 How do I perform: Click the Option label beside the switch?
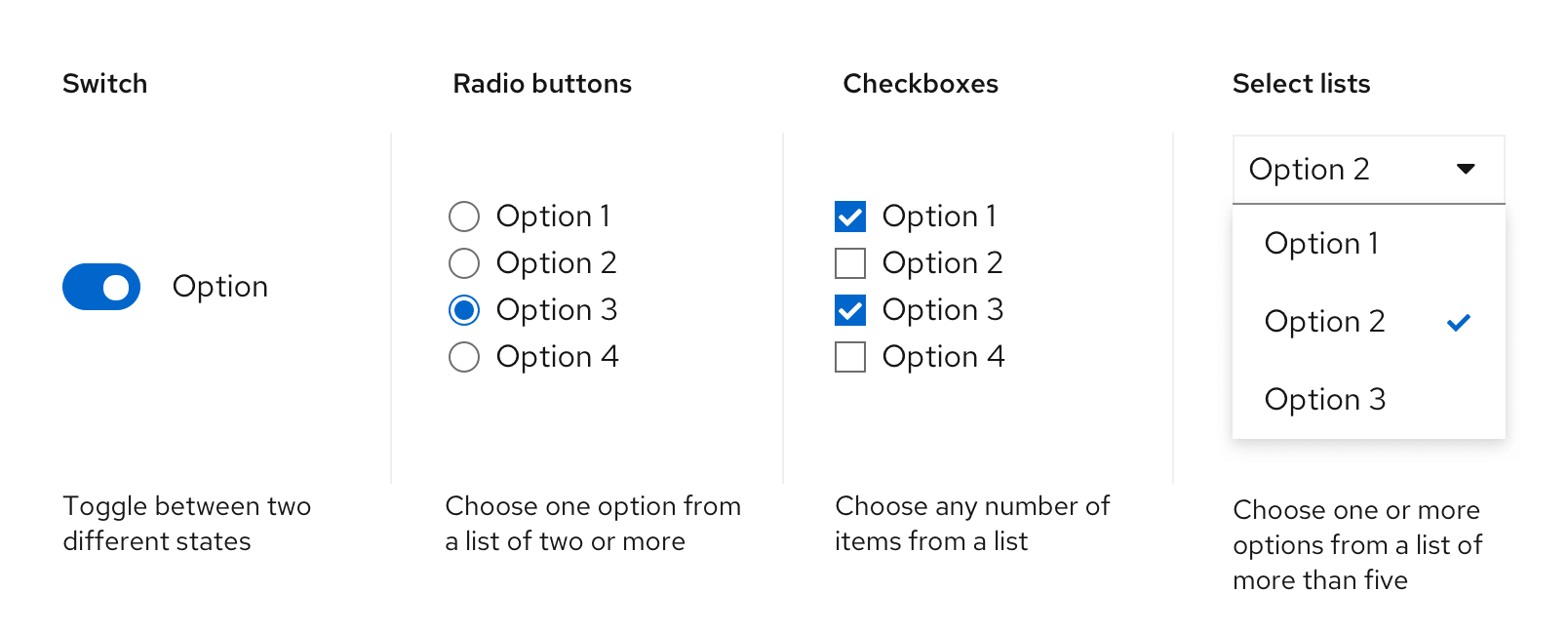tap(220, 287)
